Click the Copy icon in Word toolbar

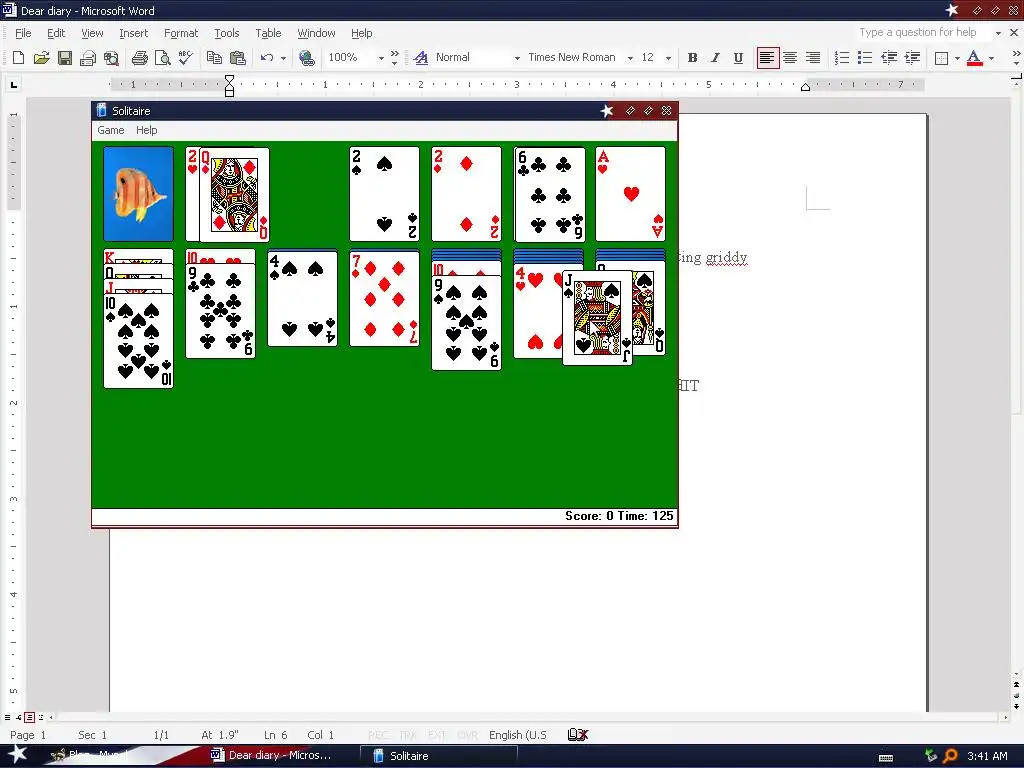click(x=214, y=57)
